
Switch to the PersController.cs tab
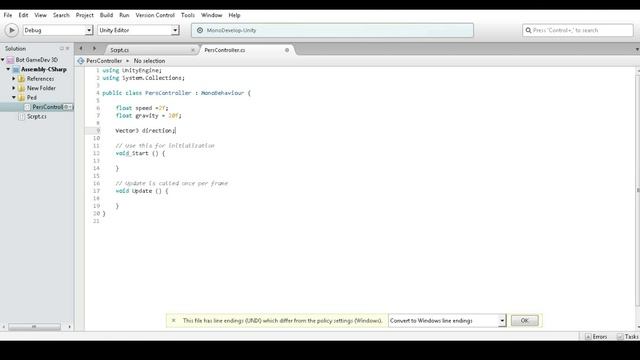point(224,50)
